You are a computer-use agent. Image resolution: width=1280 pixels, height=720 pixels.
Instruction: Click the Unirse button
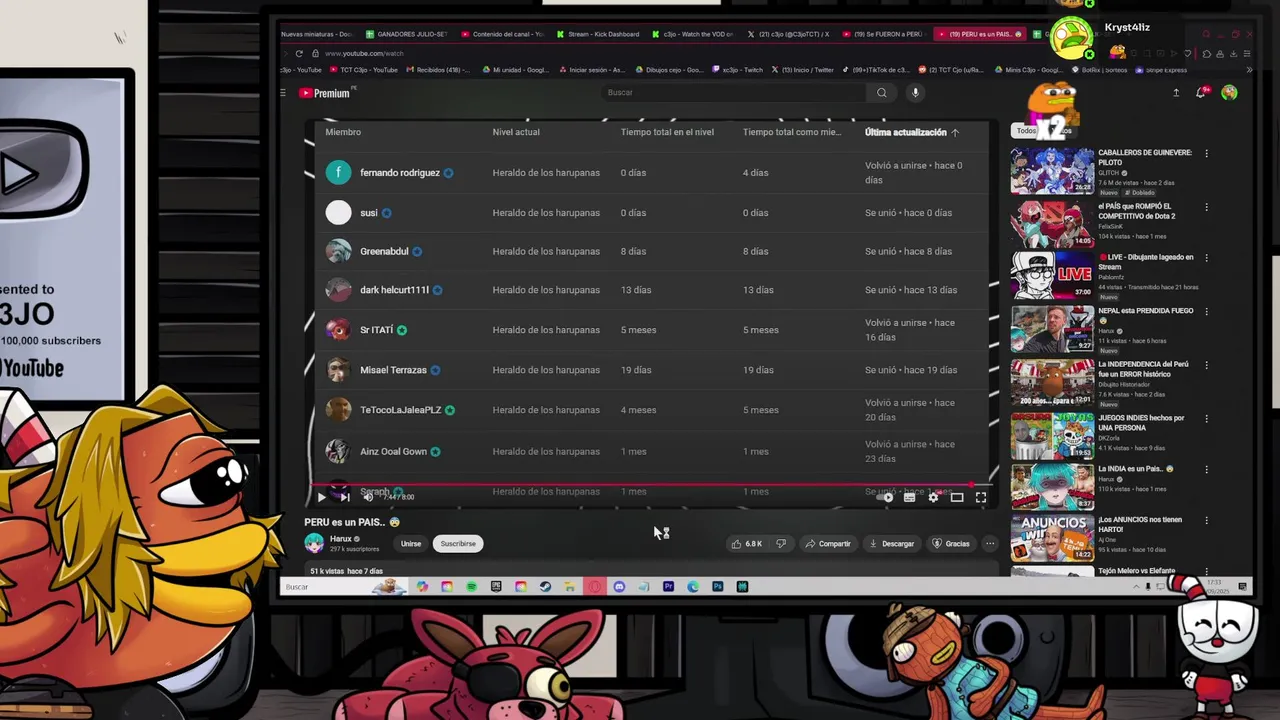(411, 544)
